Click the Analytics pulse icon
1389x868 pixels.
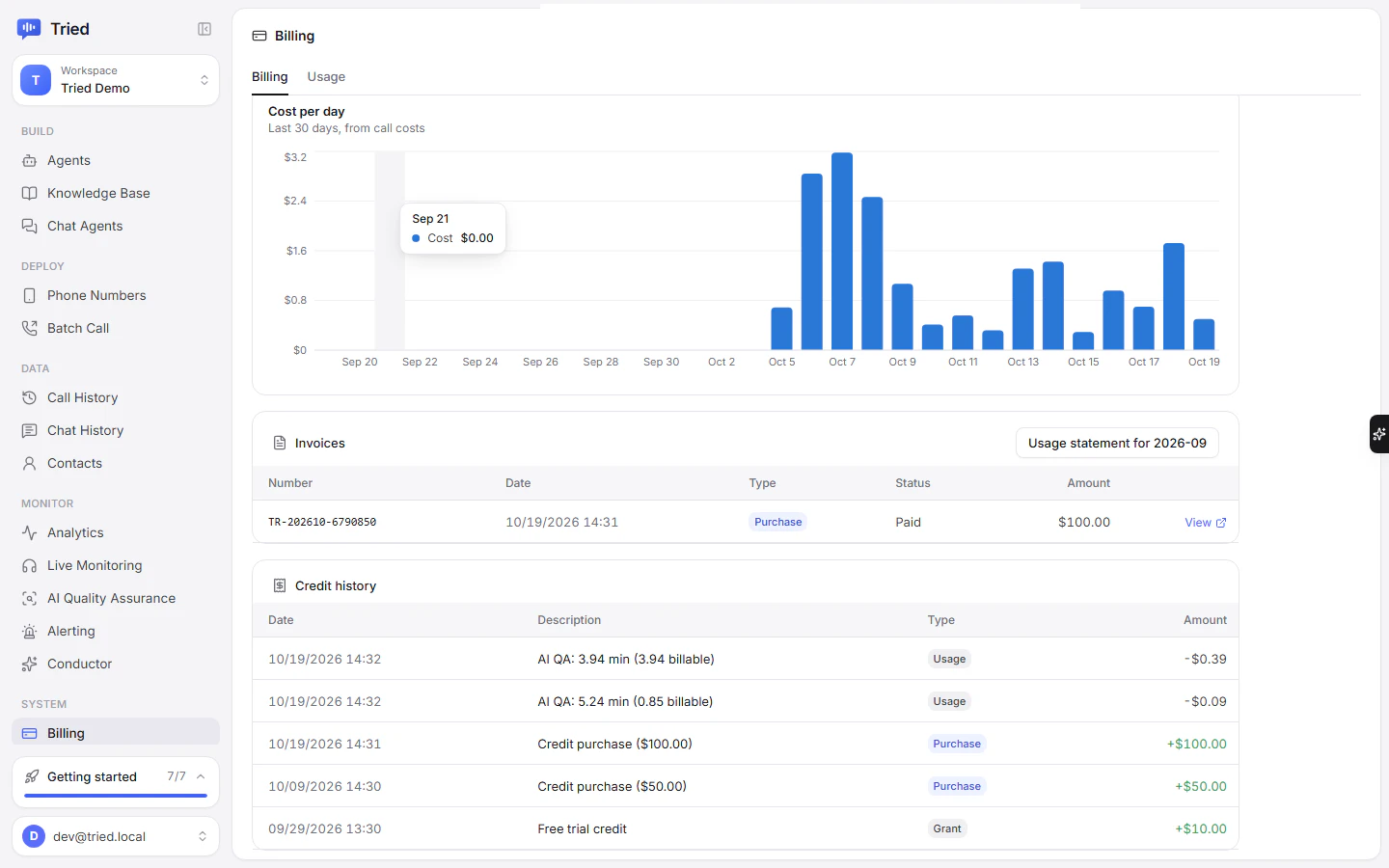[30, 532]
